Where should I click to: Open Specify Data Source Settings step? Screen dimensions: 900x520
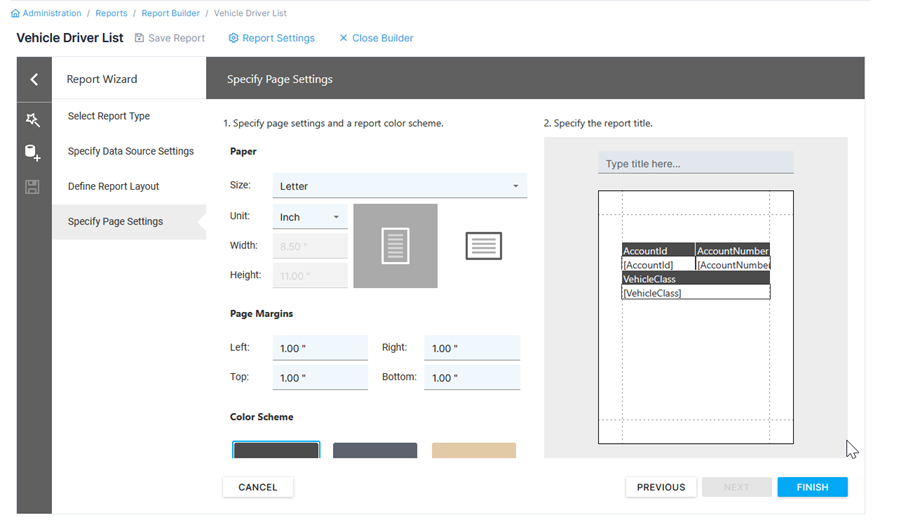130,151
